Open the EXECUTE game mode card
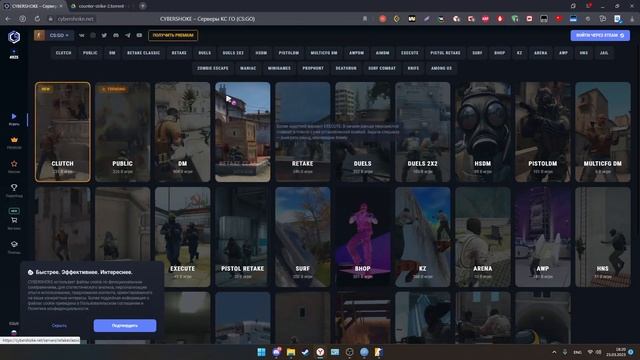 tap(182, 237)
